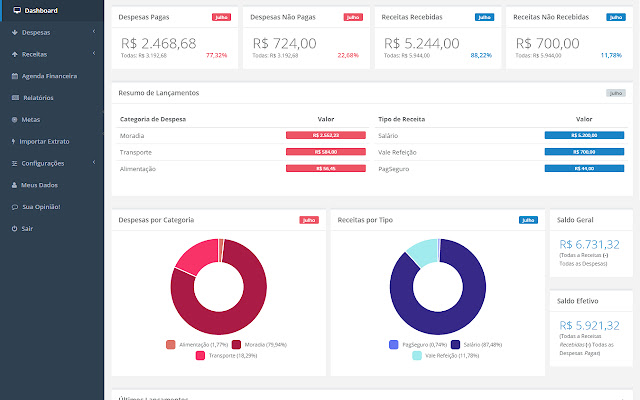Click the Metas target icon
This screenshot has height=400, width=640.
(15, 120)
